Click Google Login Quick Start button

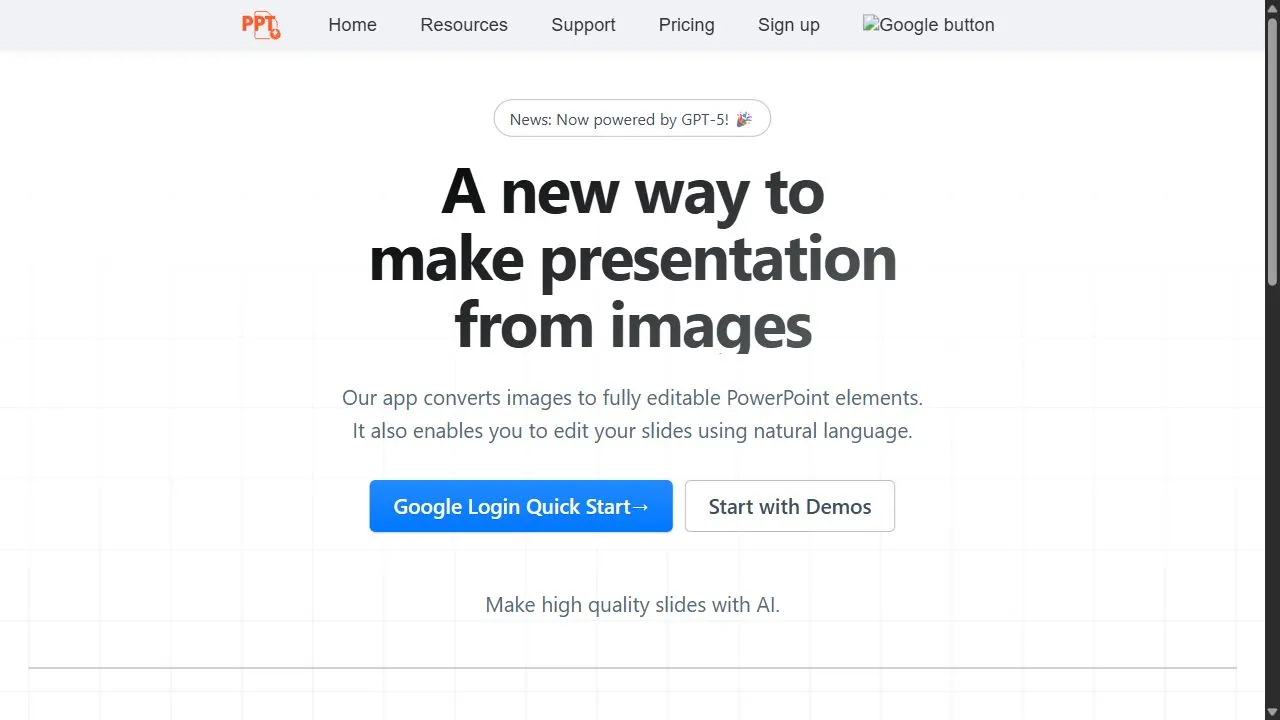point(521,506)
